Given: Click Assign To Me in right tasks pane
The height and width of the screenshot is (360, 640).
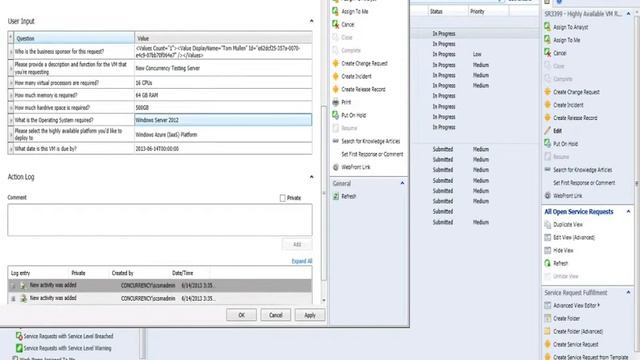Looking at the screenshot, I should coord(567,40).
